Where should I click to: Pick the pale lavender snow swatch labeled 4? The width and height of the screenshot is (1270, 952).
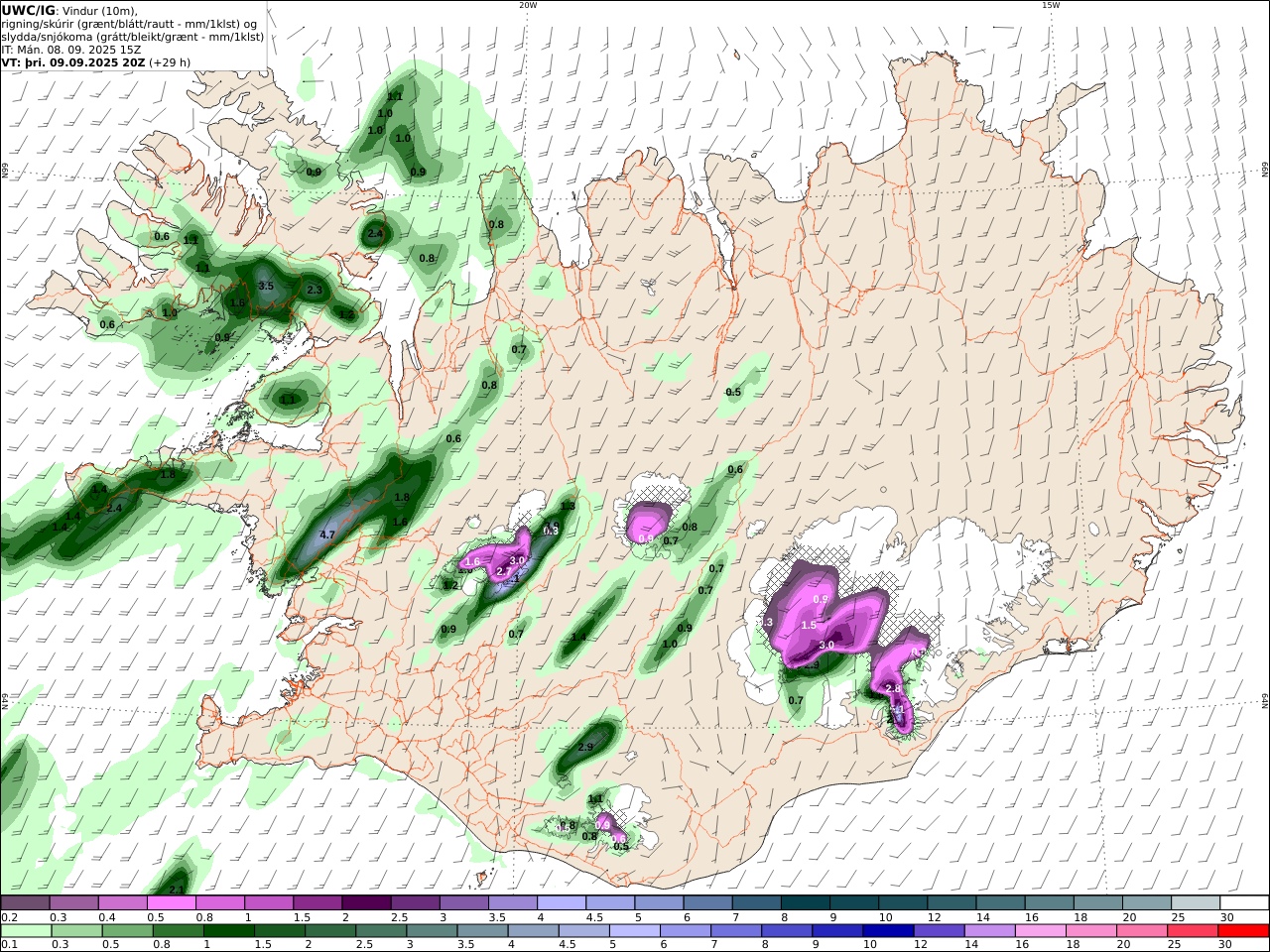coord(562,902)
